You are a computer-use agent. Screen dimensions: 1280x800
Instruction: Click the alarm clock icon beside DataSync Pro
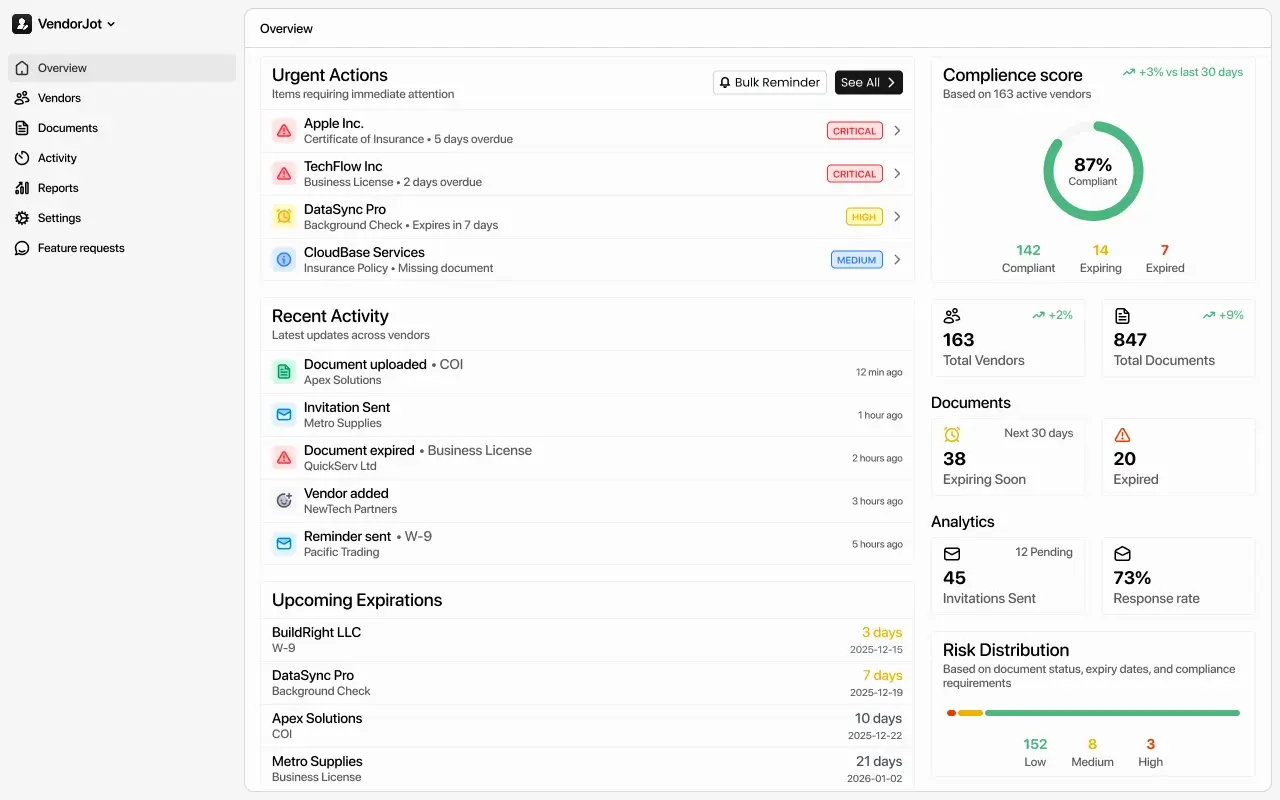point(284,217)
